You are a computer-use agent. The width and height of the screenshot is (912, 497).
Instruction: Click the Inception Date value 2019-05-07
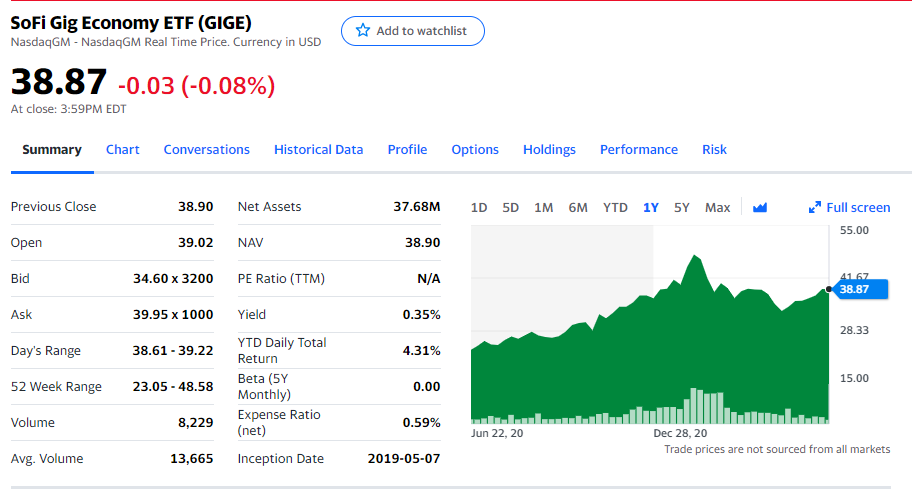tap(404, 459)
